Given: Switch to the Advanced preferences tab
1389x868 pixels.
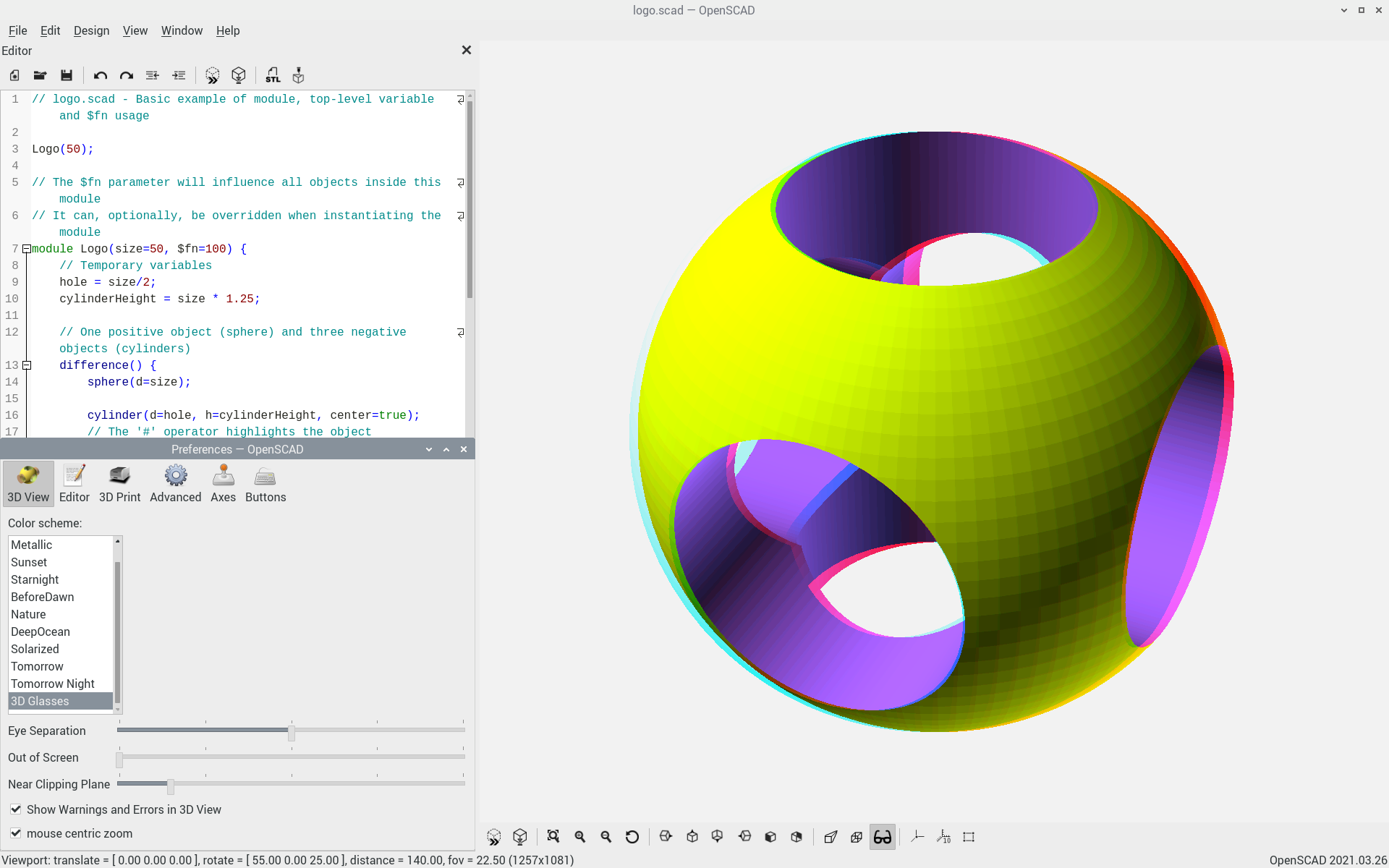Looking at the screenshot, I should pos(175,484).
